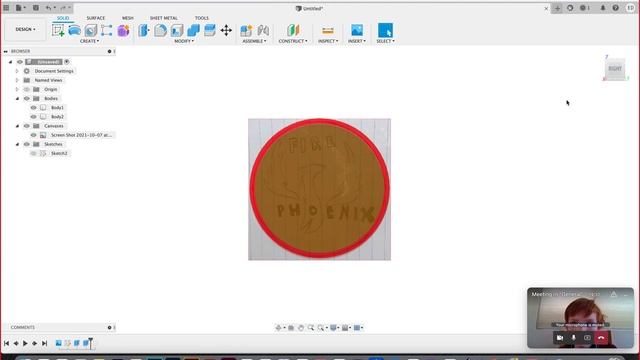Open the MODIFY dropdown menu

(x=184, y=41)
